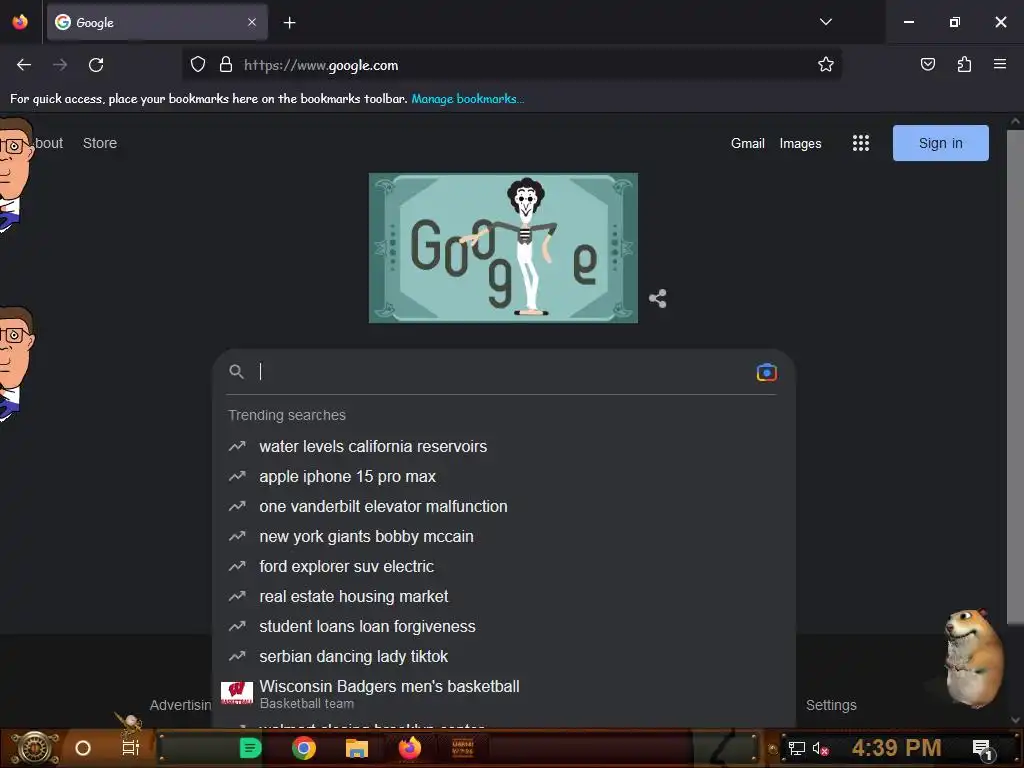Select suggestion ford explorer suv electric

(503, 567)
